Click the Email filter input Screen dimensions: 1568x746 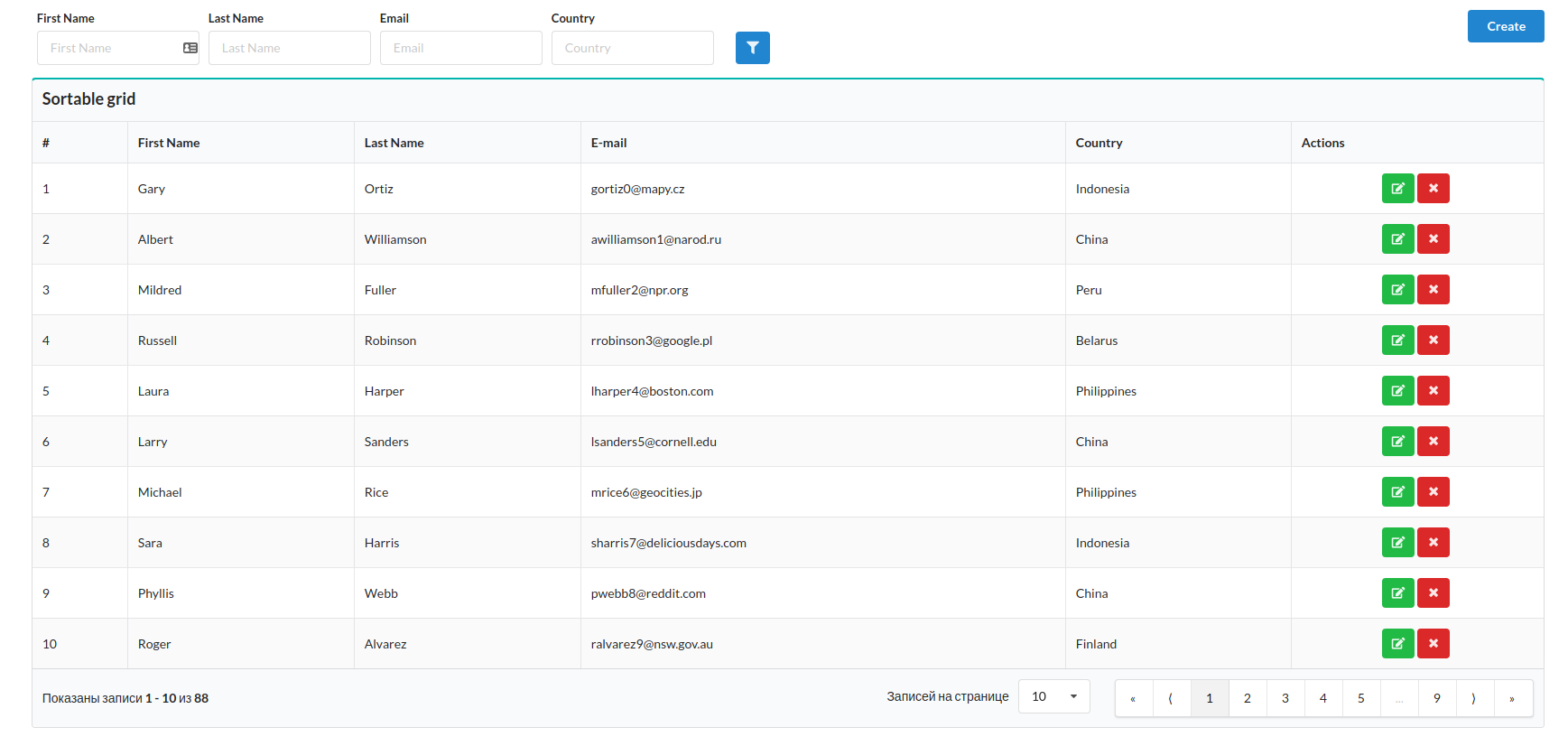tap(460, 48)
